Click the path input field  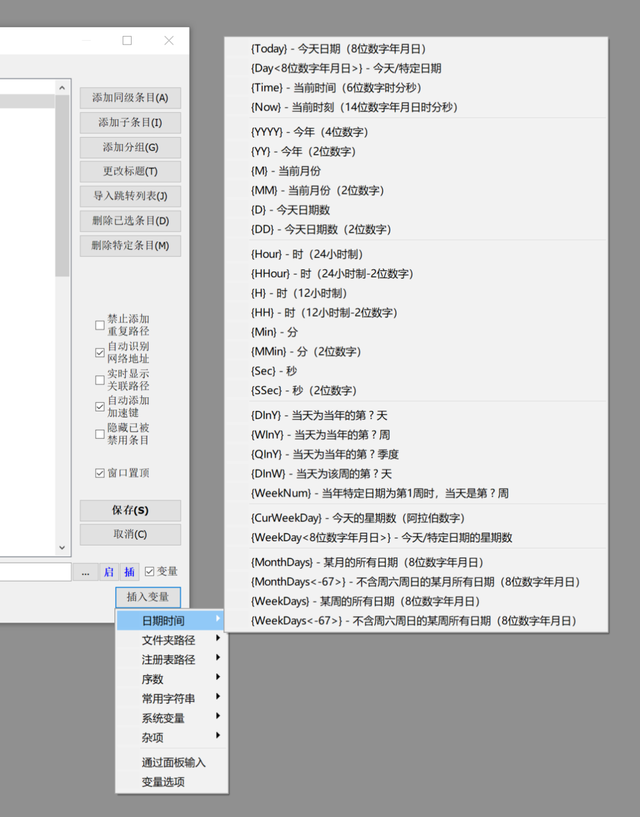pyautogui.click(x=35, y=572)
